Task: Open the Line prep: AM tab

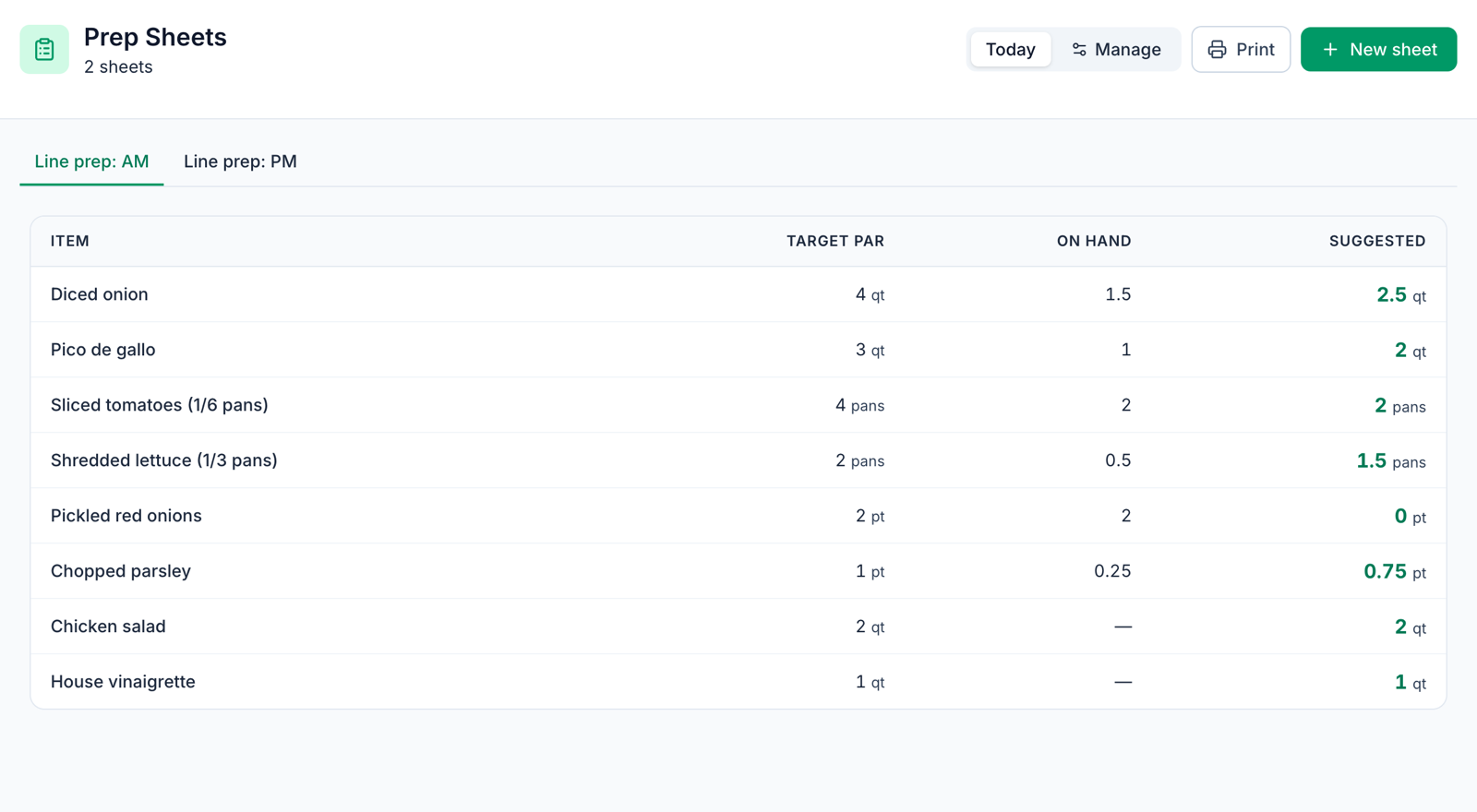Action: [x=91, y=161]
